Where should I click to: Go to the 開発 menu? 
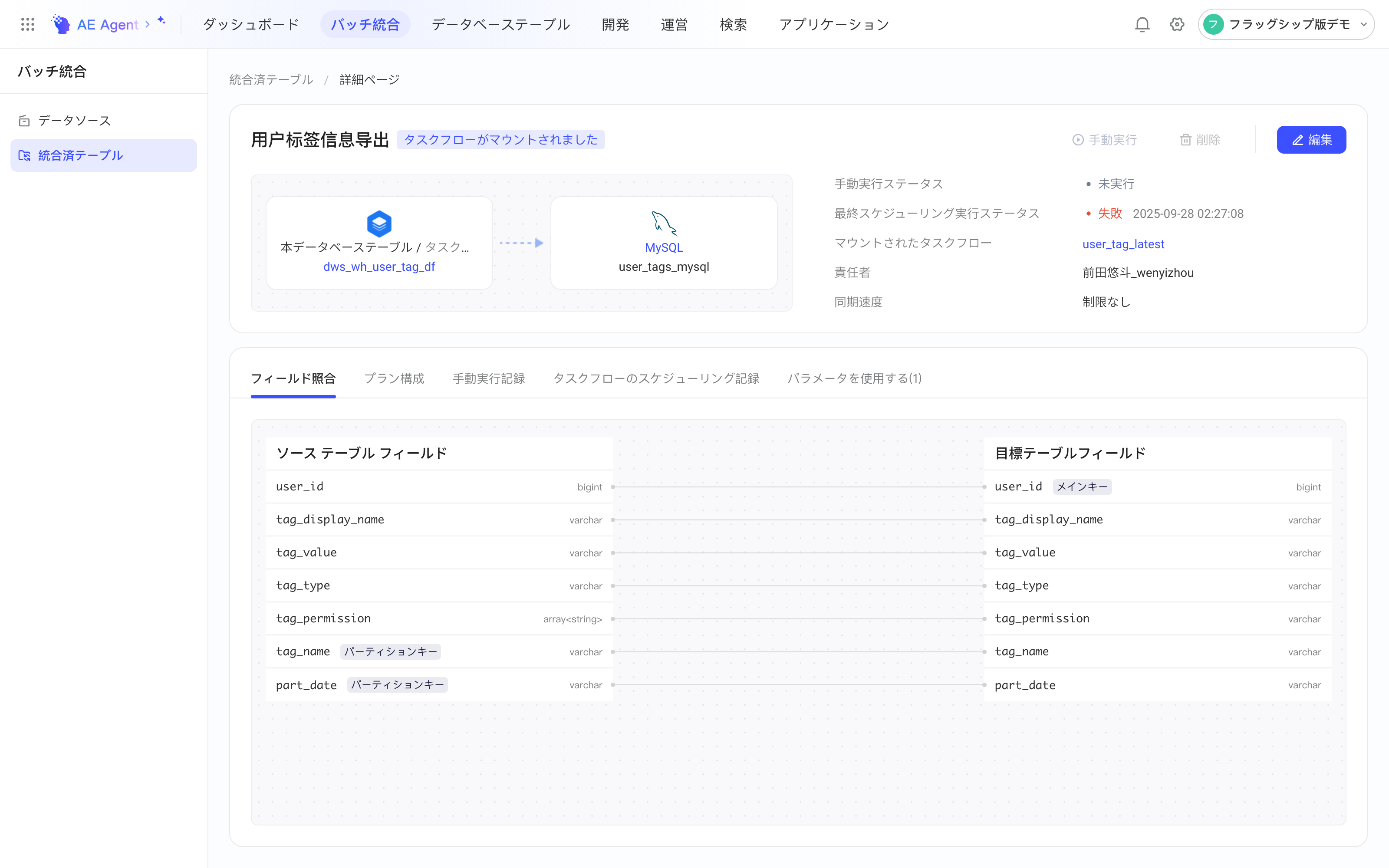pyautogui.click(x=616, y=24)
